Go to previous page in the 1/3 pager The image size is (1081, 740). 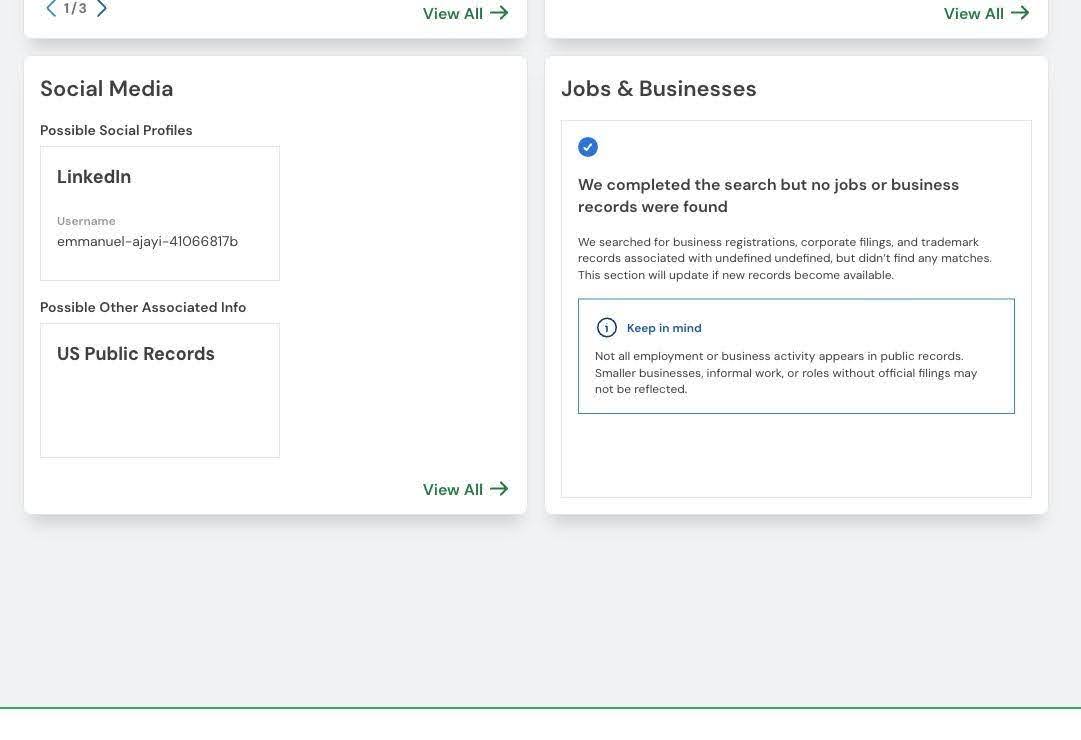click(x=51, y=8)
